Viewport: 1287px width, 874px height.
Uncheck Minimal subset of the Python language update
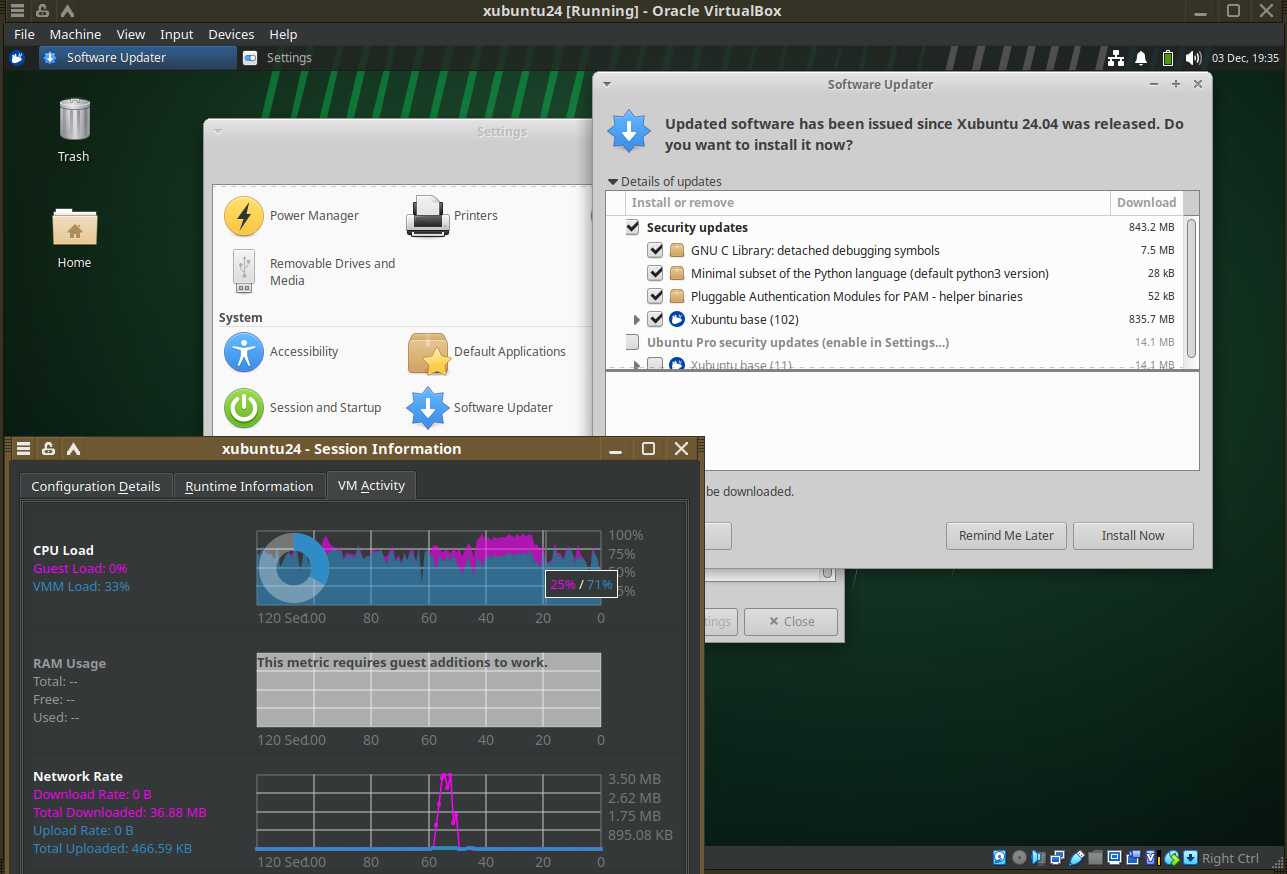tap(655, 274)
